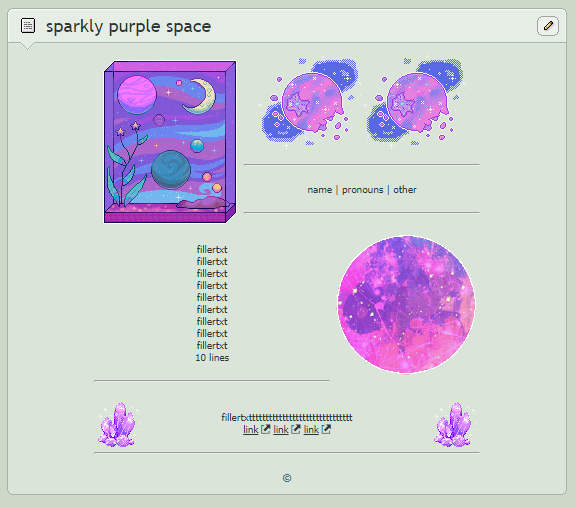This screenshot has height=508, width=576.
Task: Click the large round galaxy image
Action: [x=406, y=304]
